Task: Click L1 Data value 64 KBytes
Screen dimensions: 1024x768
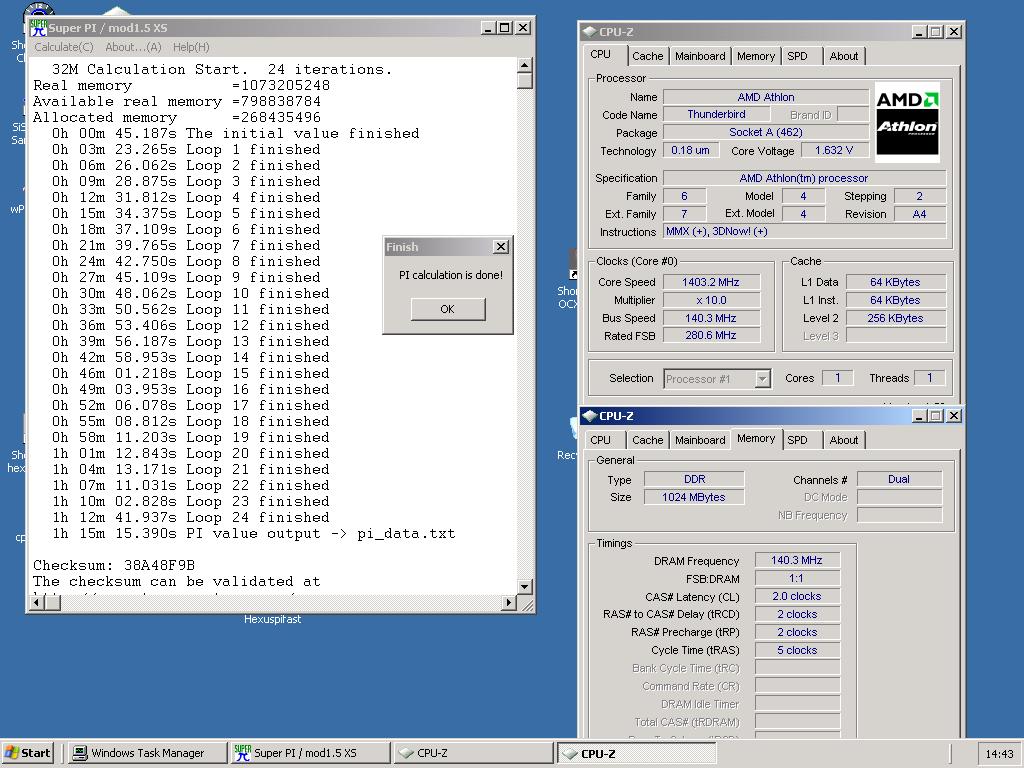Action: point(896,282)
